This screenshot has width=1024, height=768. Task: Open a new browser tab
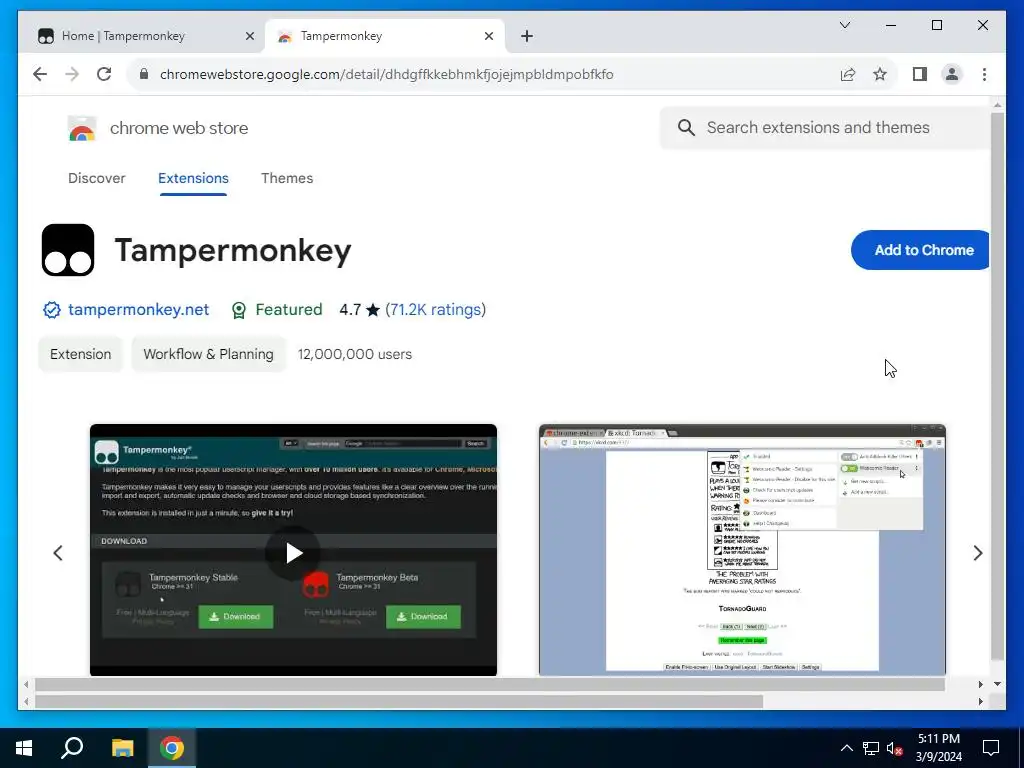[527, 36]
